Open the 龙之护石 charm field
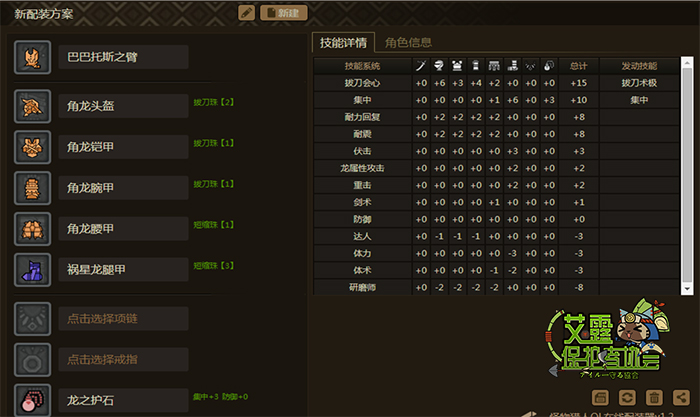This screenshot has width=700, height=417. pos(123,400)
